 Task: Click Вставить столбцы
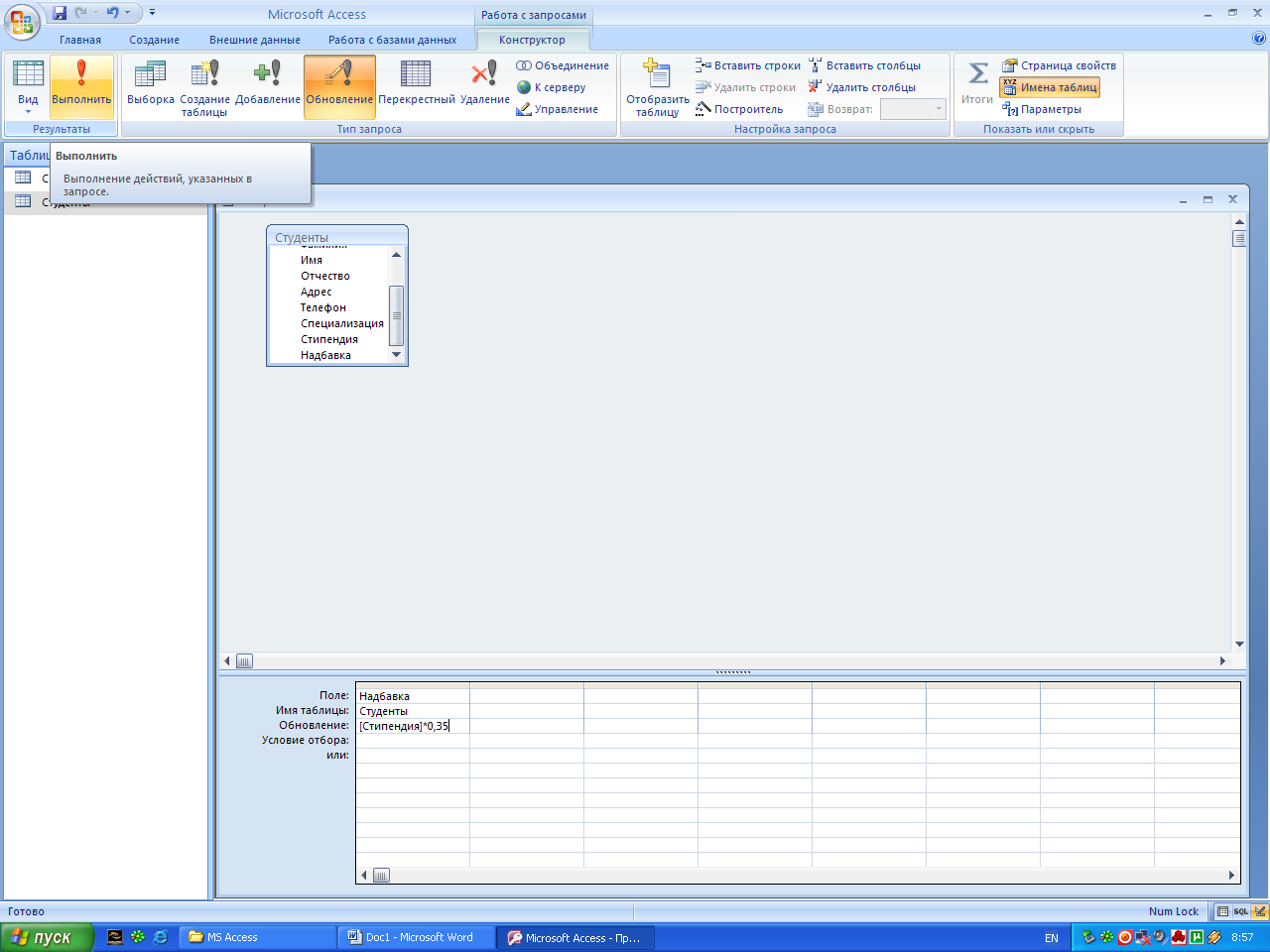tap(864, 65)
